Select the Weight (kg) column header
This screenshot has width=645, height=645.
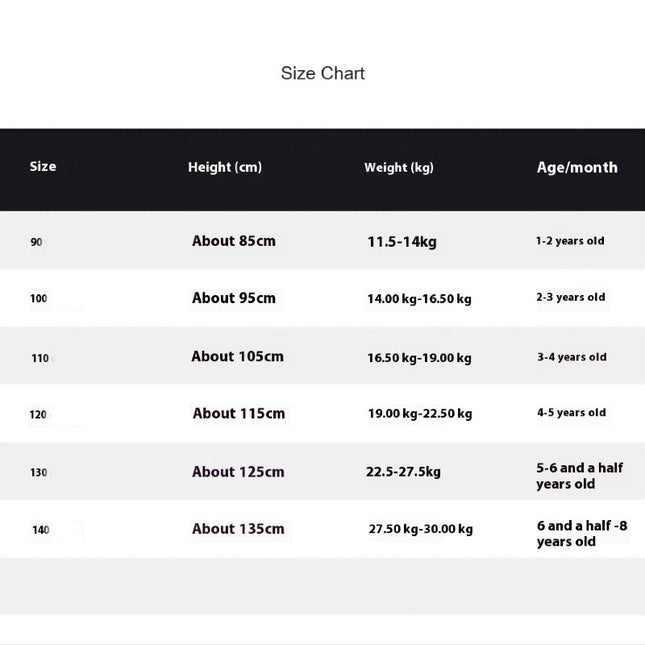tap(399, 167)
